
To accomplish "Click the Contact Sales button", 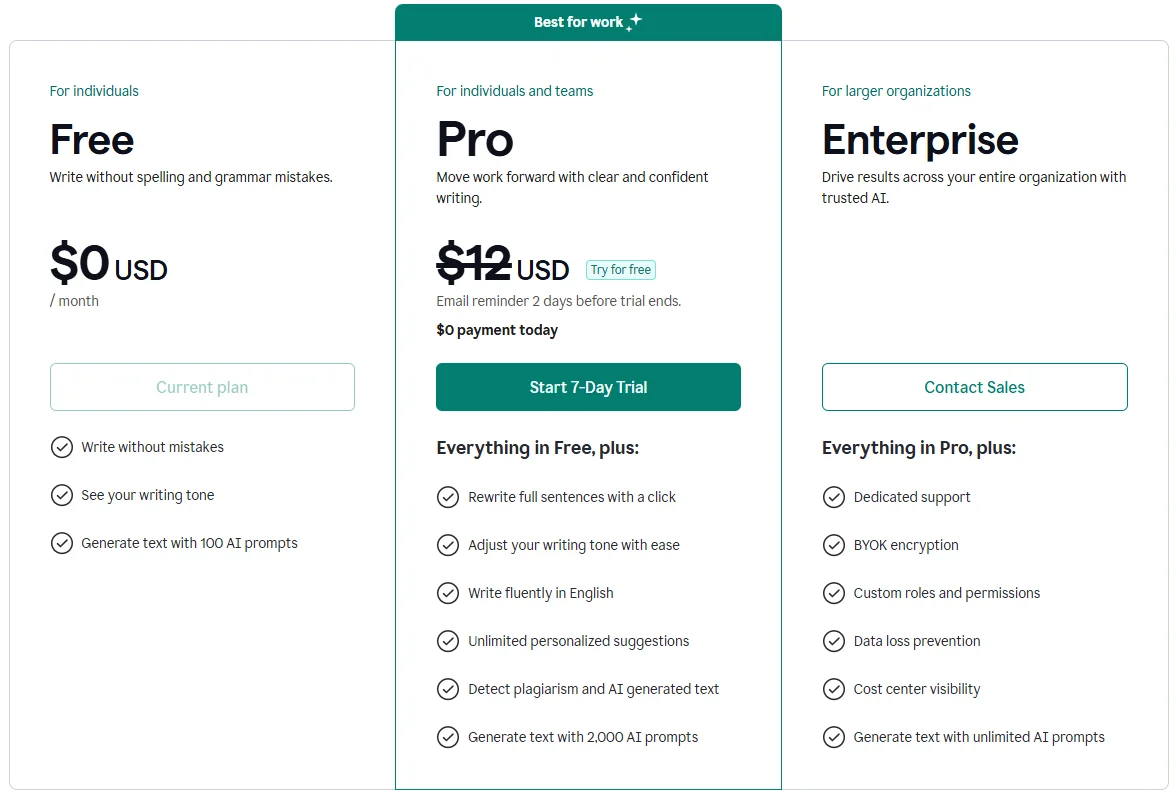I will [x=974, y=387].
